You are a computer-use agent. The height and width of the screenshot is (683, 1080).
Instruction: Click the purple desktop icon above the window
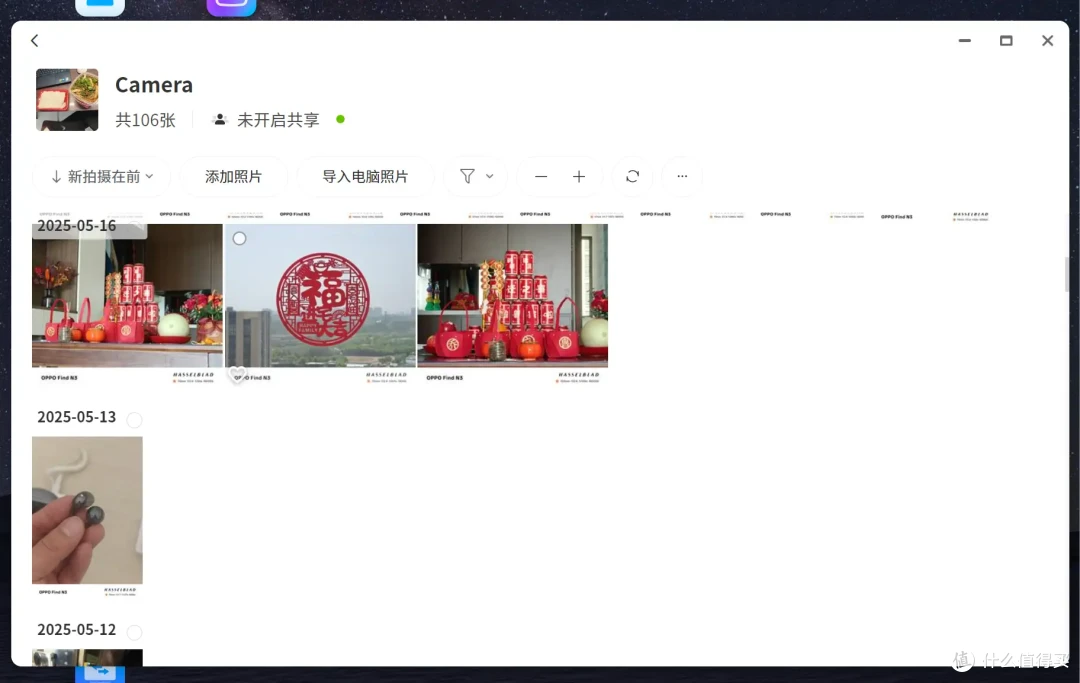tap(231, 8)
